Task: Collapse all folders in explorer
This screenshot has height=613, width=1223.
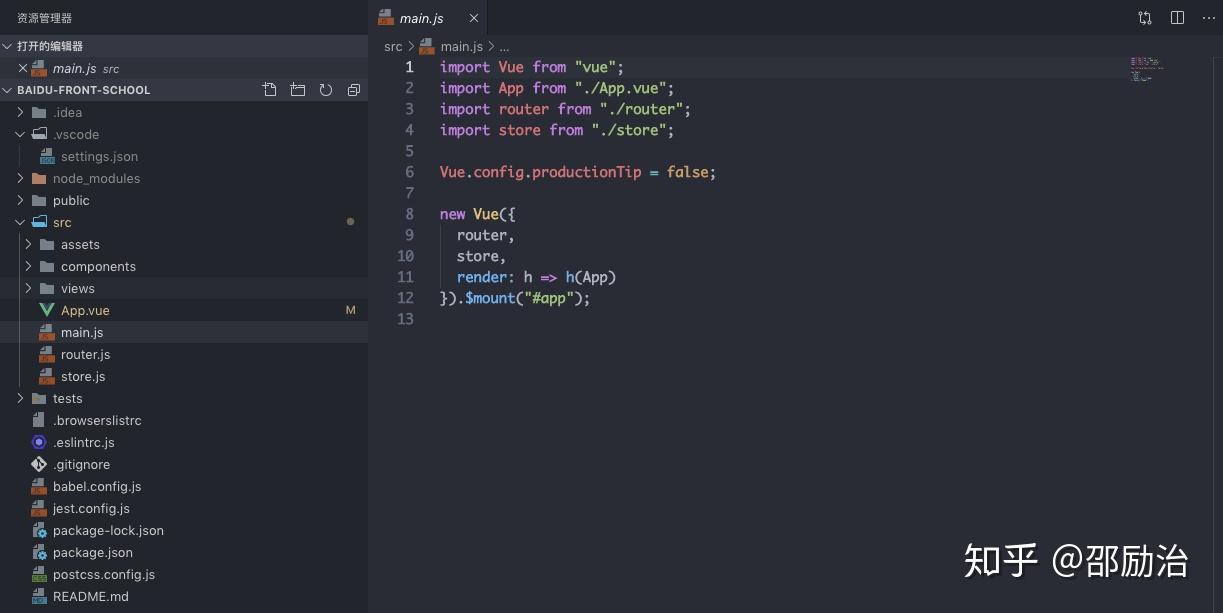Action: [x=354, y=90]
